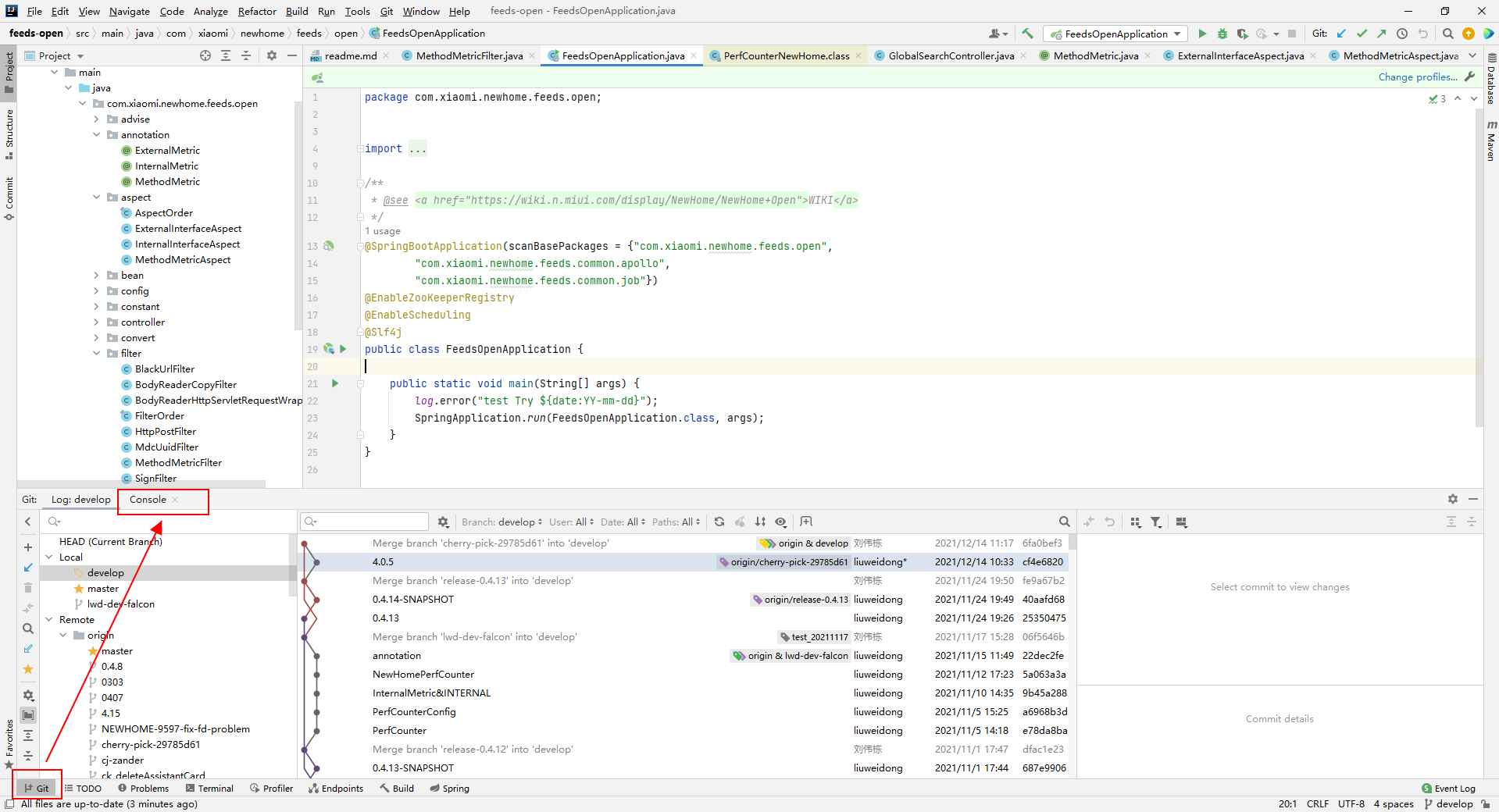
Task: Open the Refactor menu
Action: point(257,11)
